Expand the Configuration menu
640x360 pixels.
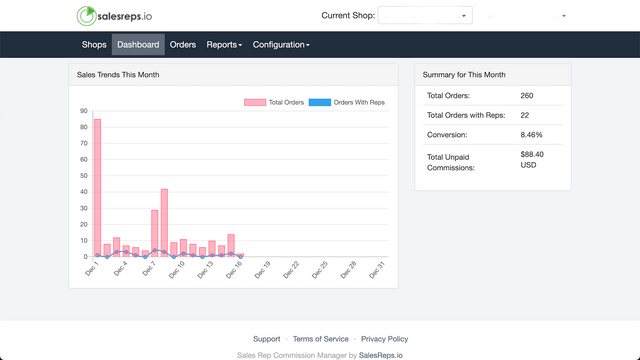(281, 44)
